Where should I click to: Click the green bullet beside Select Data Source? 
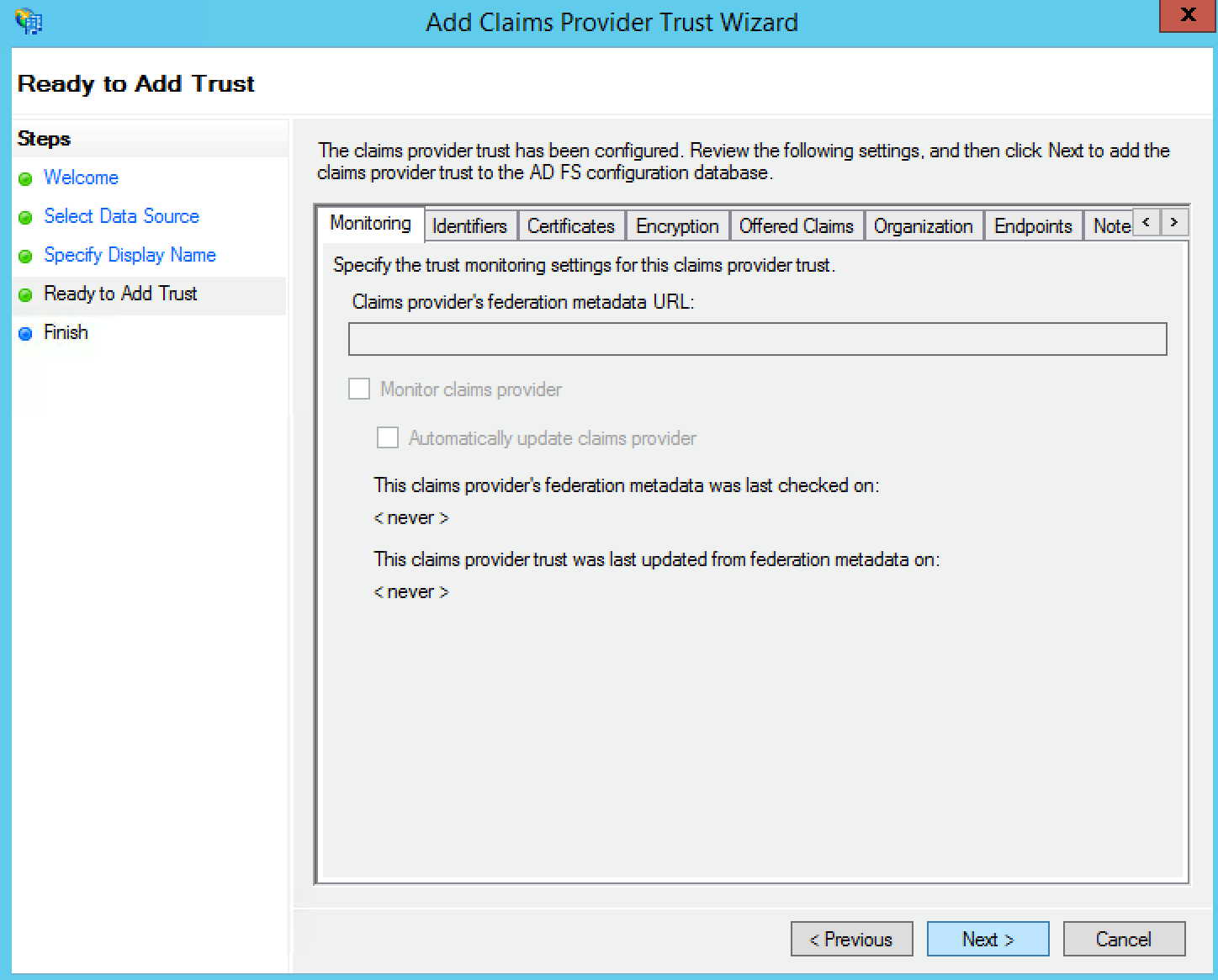click(25, 217)
